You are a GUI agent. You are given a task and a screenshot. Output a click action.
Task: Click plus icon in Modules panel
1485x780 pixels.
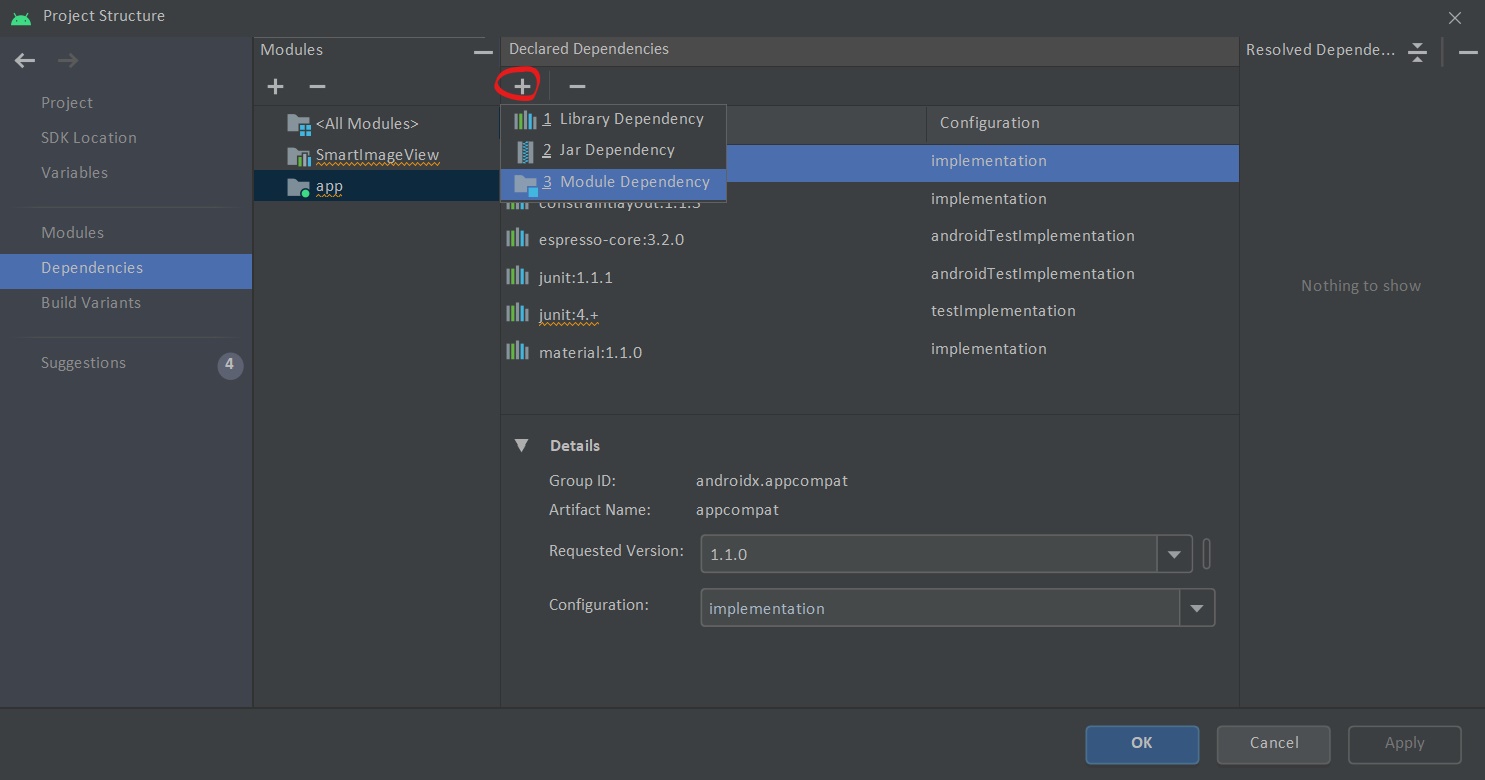(x=275, y=86)
